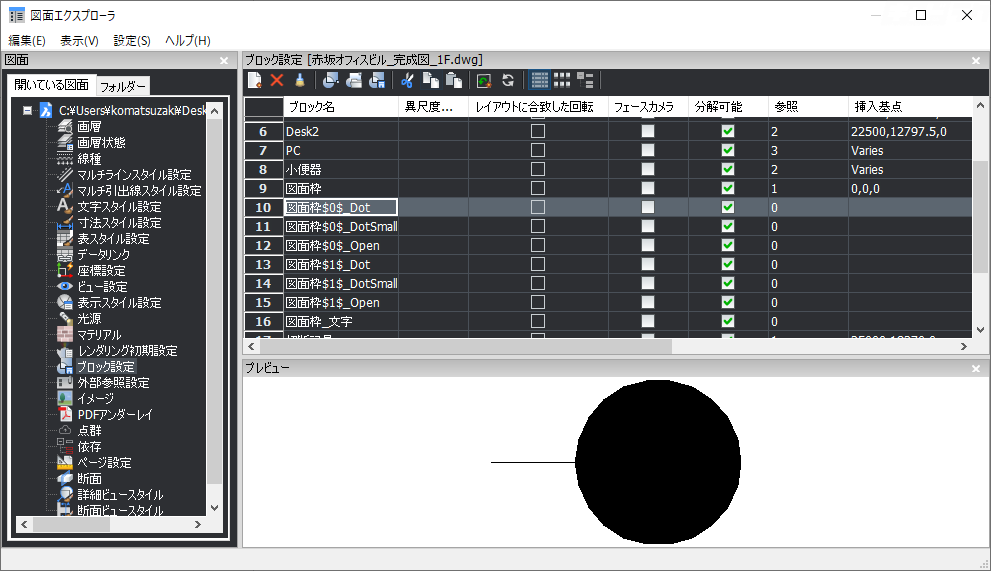
Task: Select 外部参照設定 tree item
Action: click(113, 383)
